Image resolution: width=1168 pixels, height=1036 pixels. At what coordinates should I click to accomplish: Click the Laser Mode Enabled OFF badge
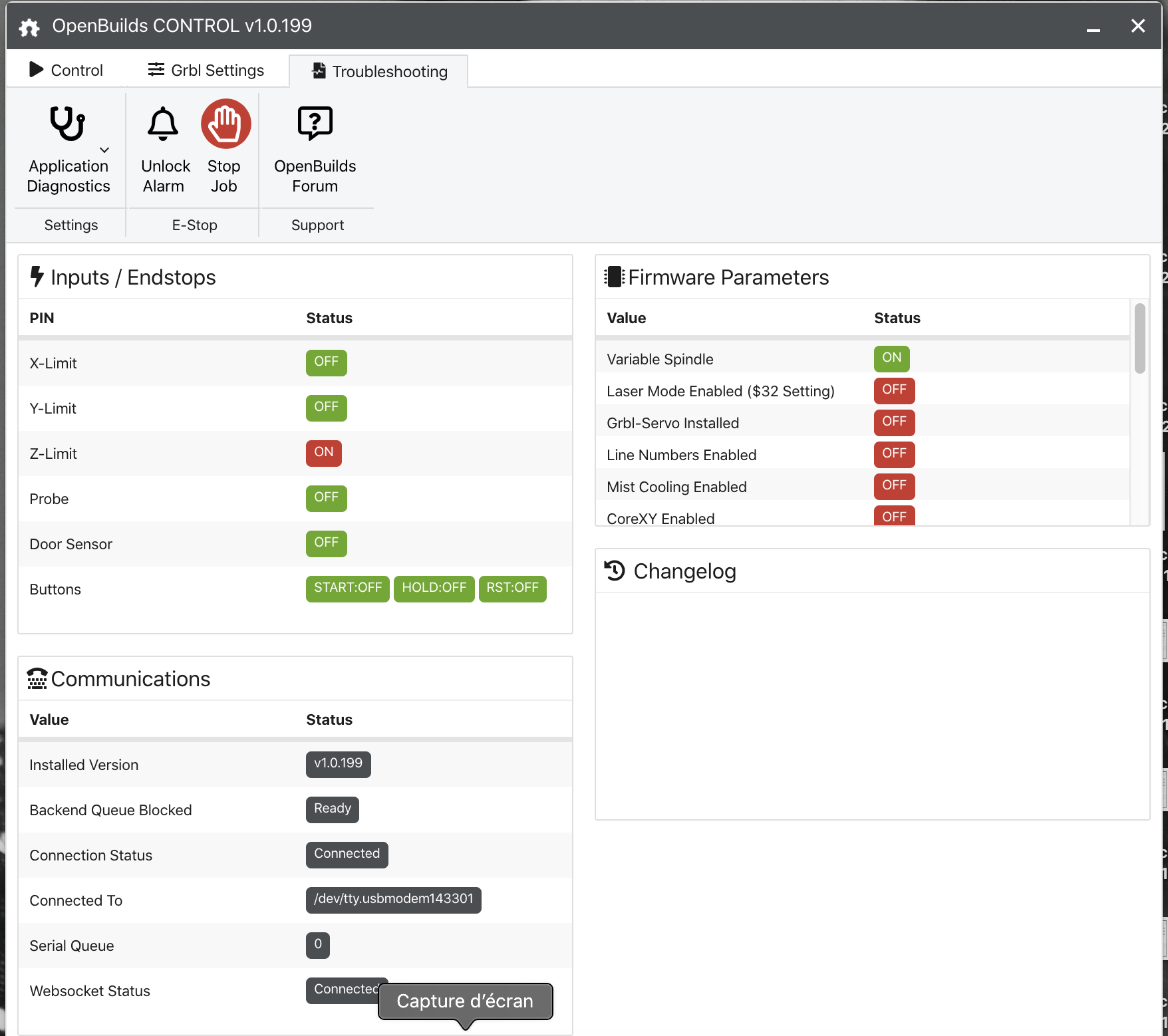point(895,390)
